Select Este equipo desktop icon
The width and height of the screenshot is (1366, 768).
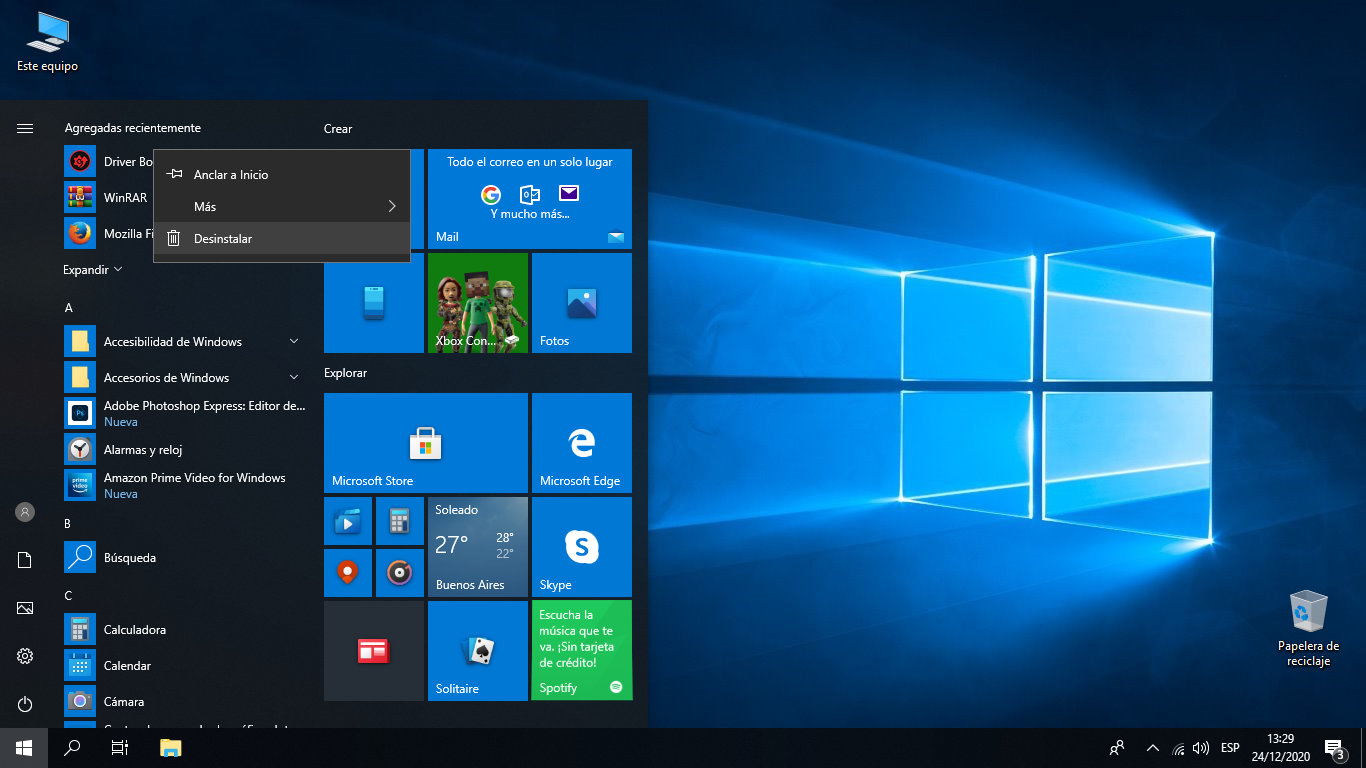47,43
